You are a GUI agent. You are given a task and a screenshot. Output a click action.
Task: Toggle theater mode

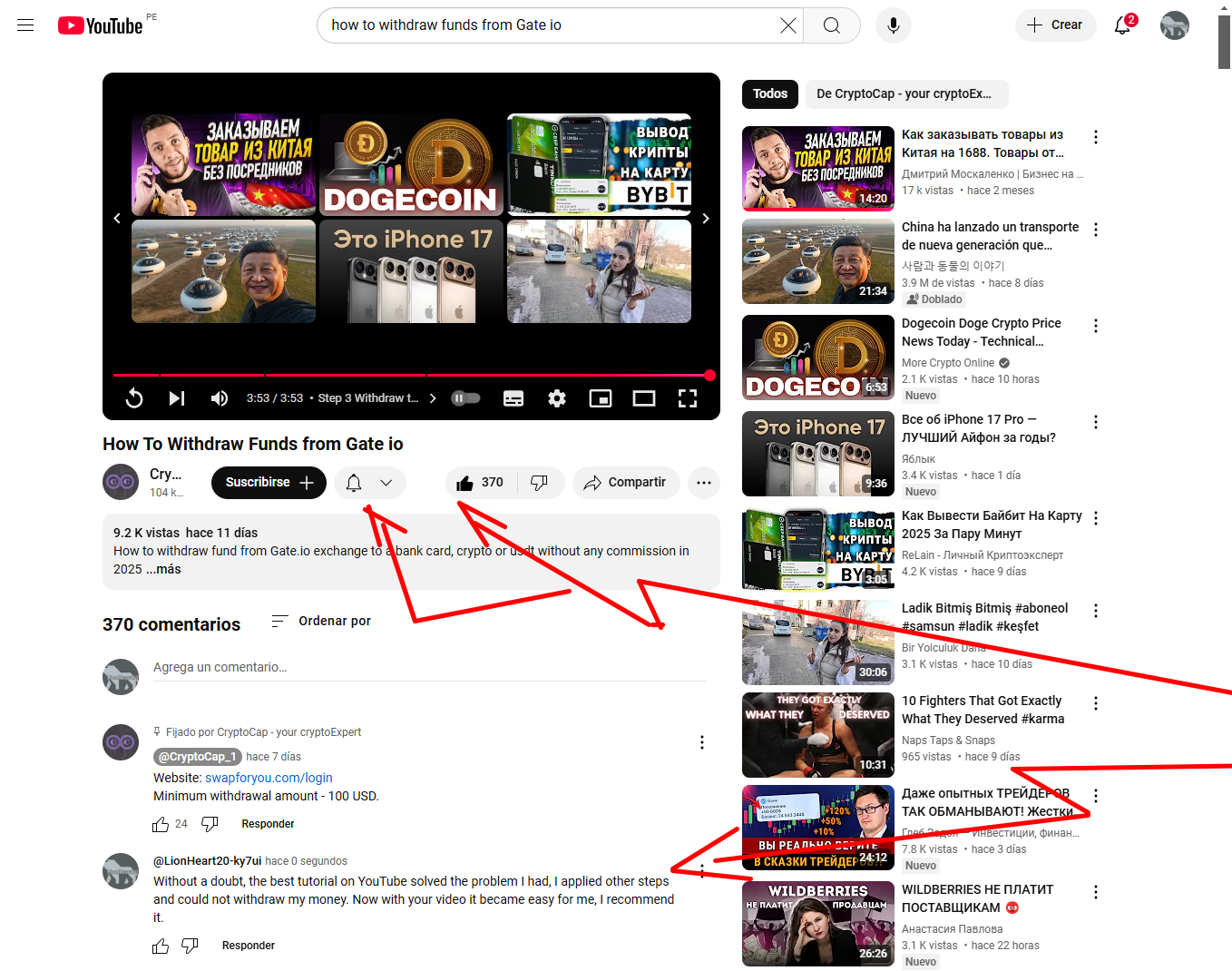coord(644,397)
